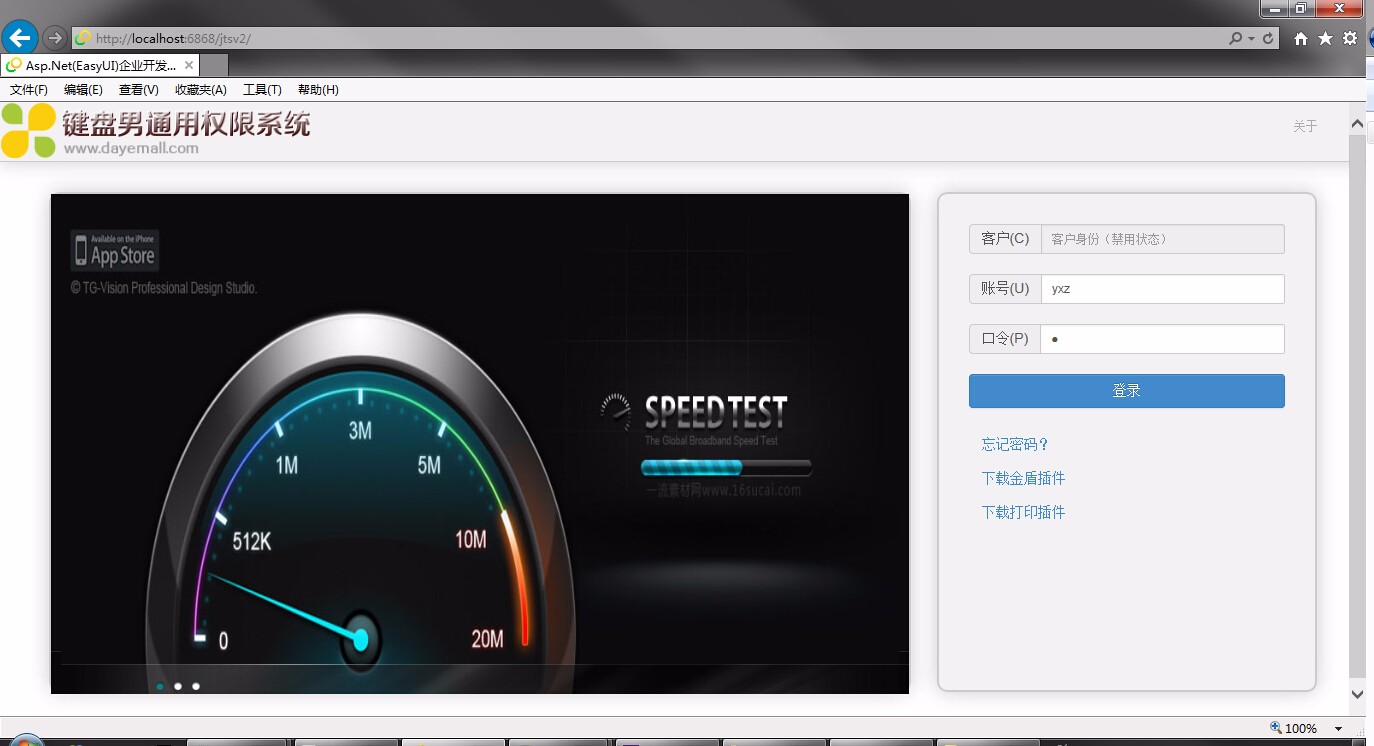The height and width of the screenshot is (746, 1374).
Task: Click the speed test progress bar
Action: [x=725, y=466]
